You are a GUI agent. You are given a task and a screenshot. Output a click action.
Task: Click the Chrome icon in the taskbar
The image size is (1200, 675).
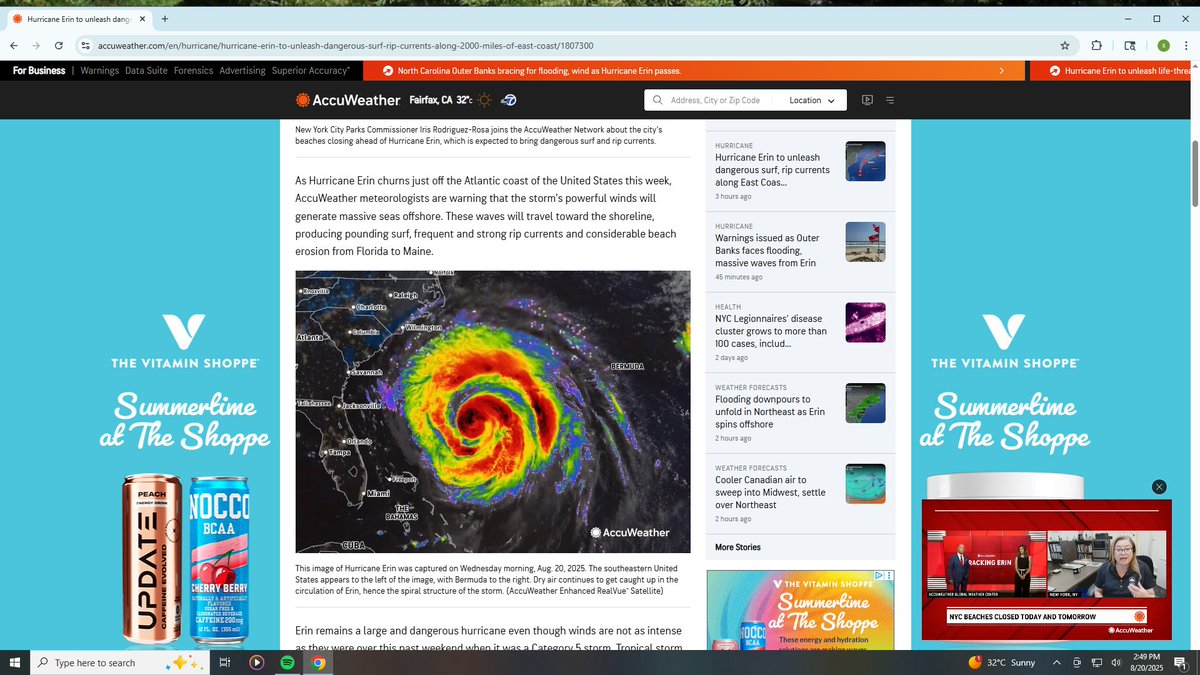318,662
